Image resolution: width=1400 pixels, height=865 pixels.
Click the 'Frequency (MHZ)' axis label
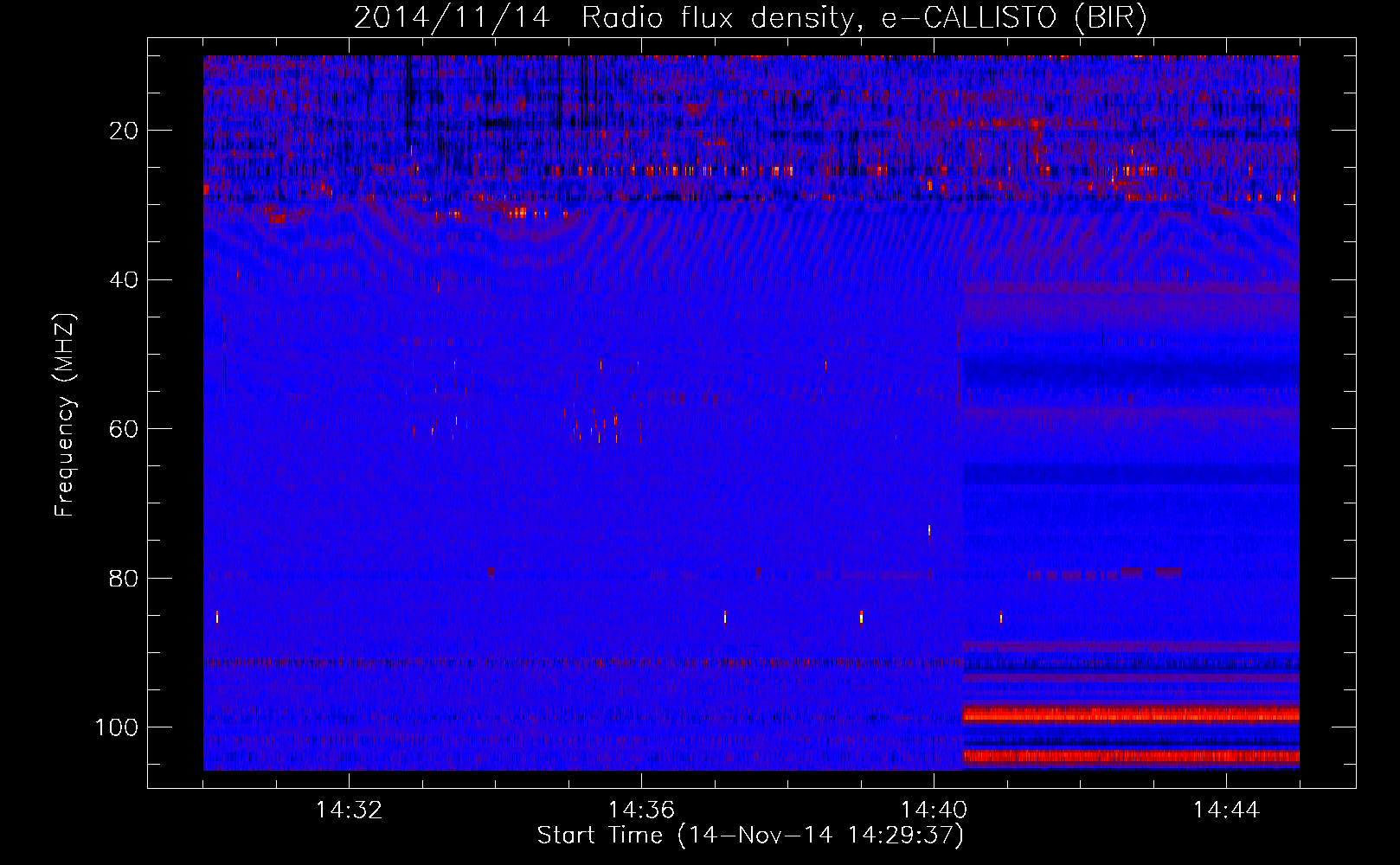click(x=66, y=414)
